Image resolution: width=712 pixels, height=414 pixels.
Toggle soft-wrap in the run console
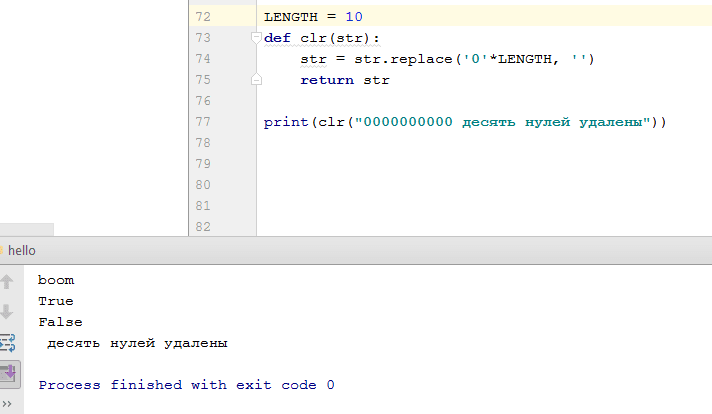point(8,342)
